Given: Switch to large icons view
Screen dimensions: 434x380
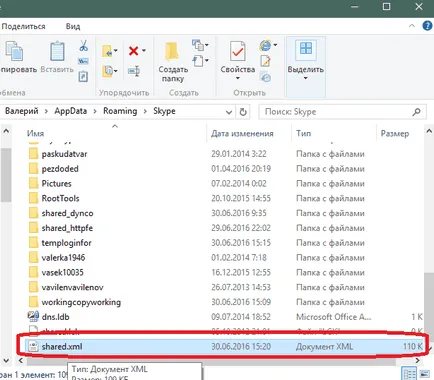Looking at the screenshot, I should (425, 374).
